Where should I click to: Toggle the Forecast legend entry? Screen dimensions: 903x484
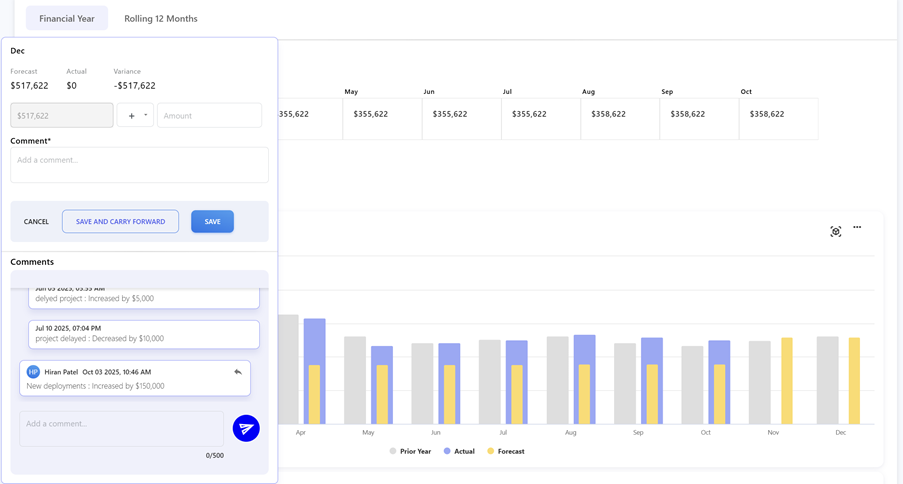[x=506, y=451]
